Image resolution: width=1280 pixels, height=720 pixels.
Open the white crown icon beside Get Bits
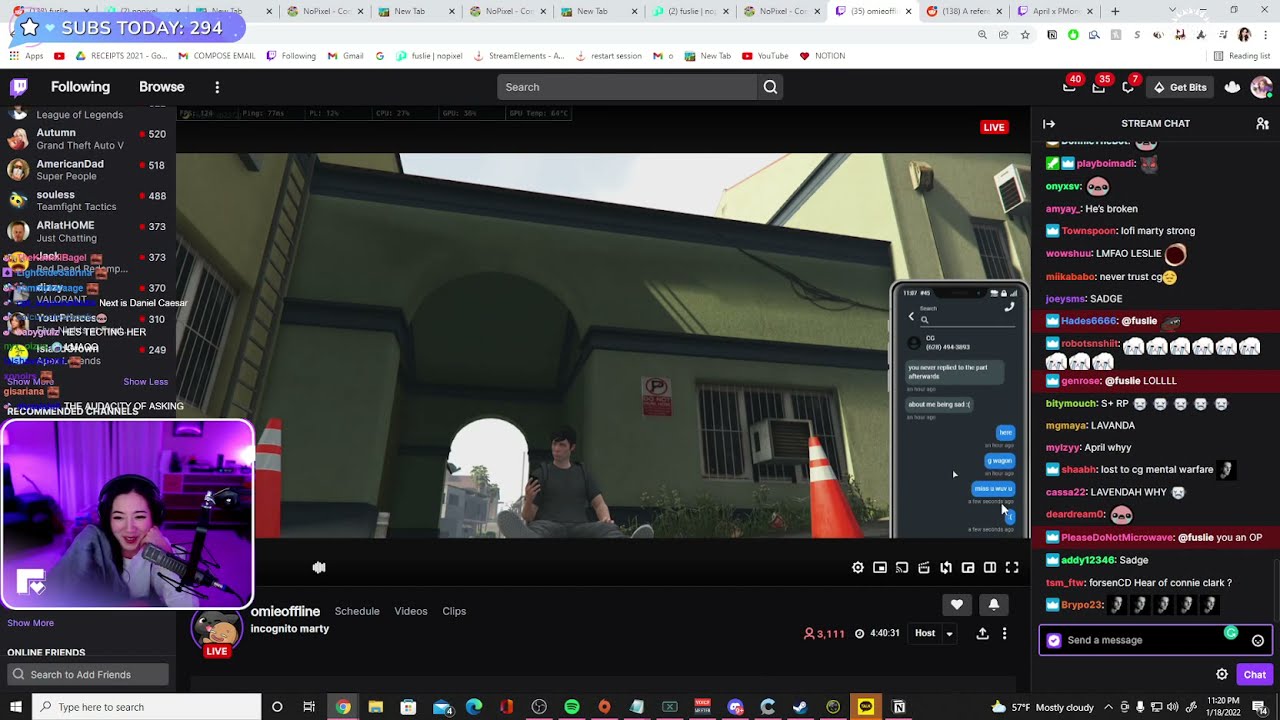[x=1232, y=87]
